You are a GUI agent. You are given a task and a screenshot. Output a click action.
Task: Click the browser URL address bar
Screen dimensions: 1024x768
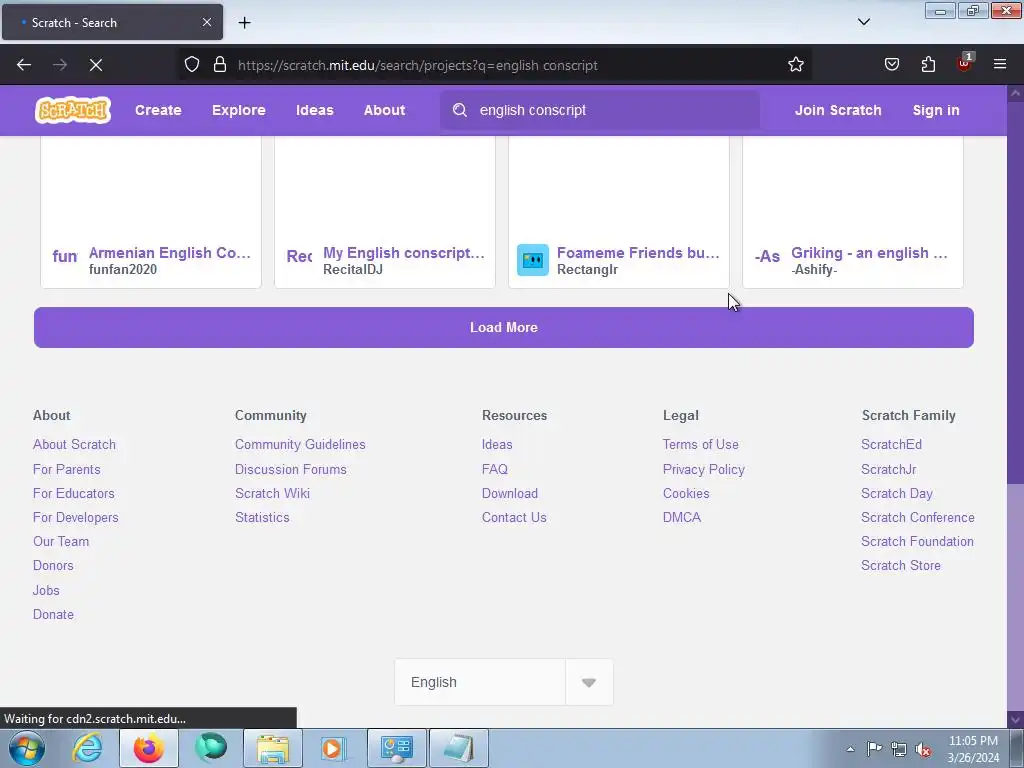point(496,65)
